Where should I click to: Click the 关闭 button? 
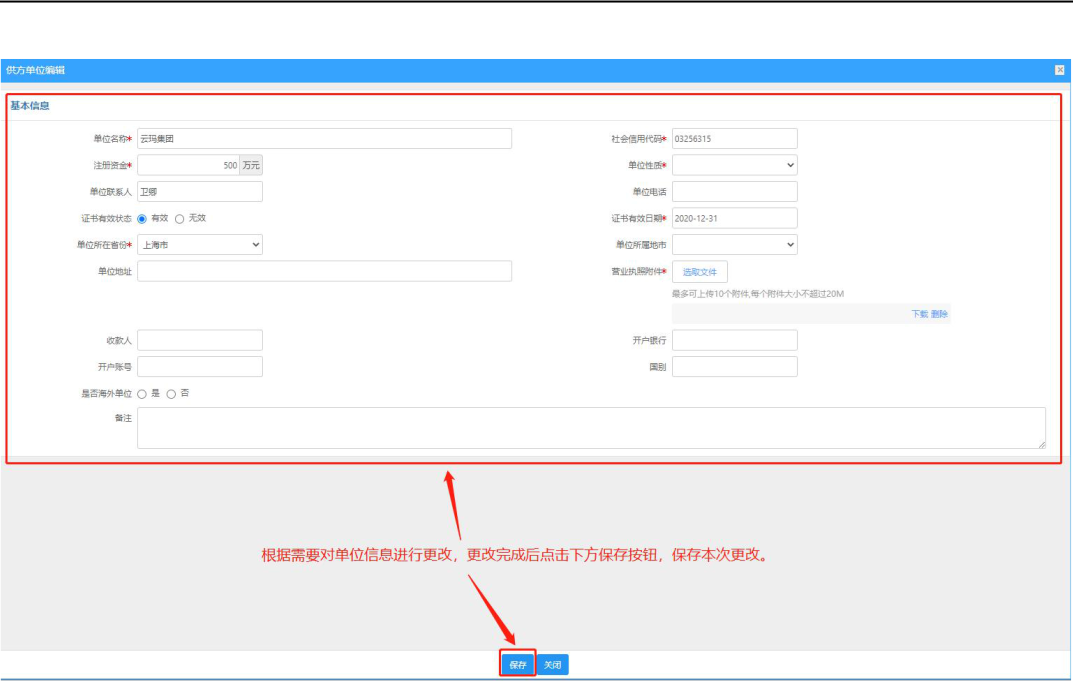[552, 665]
